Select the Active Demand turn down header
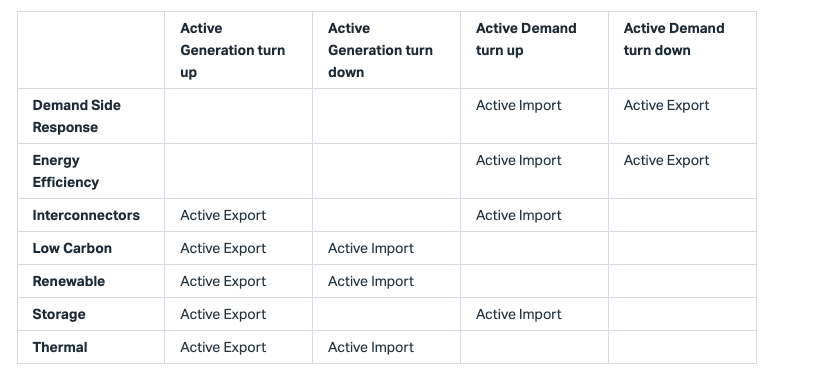This screenshot has width=813, height=377. point(674,39)
